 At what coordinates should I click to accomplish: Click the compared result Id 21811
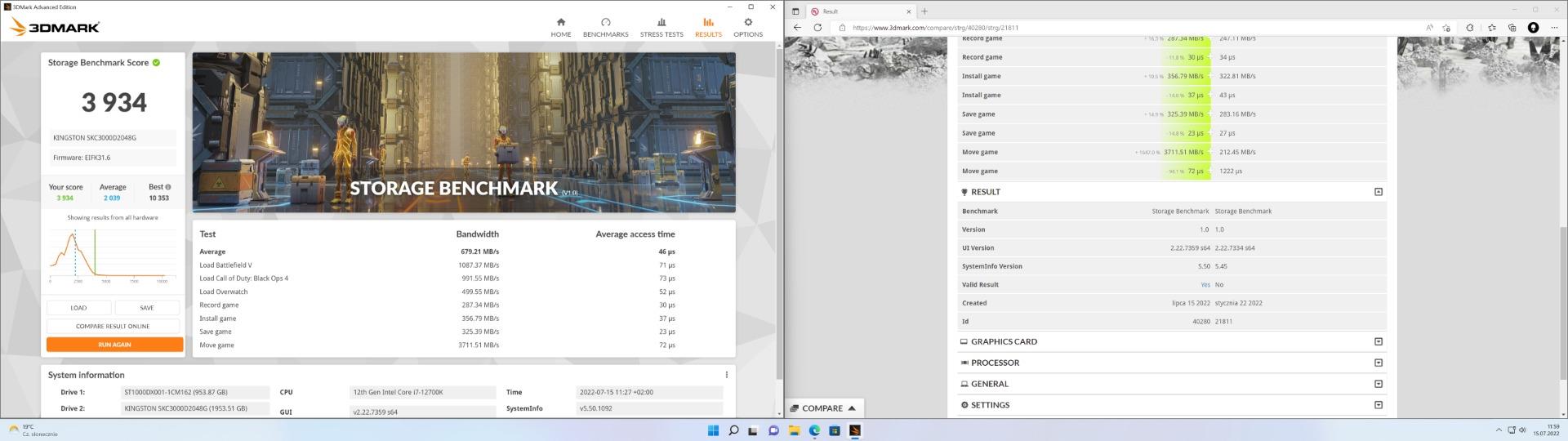point(1223,322)
